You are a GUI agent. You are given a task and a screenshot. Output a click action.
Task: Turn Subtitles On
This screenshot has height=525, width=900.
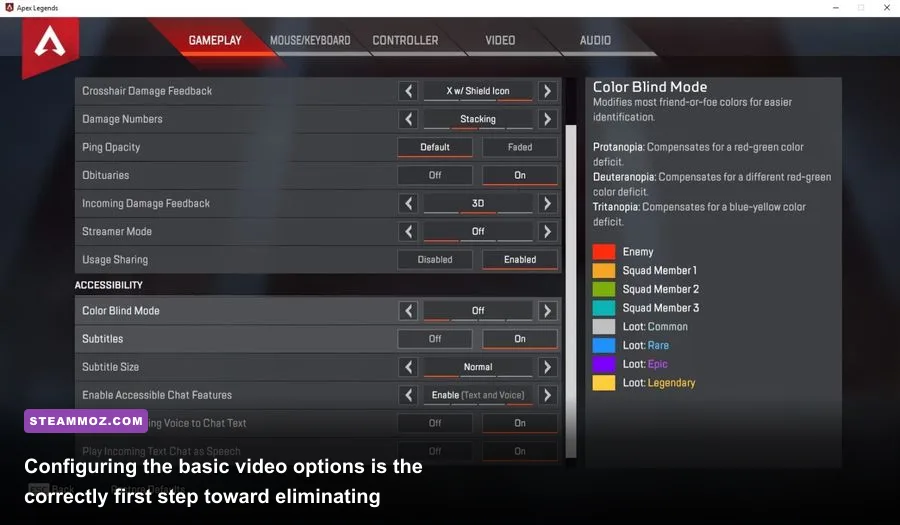tap(520, 339)
